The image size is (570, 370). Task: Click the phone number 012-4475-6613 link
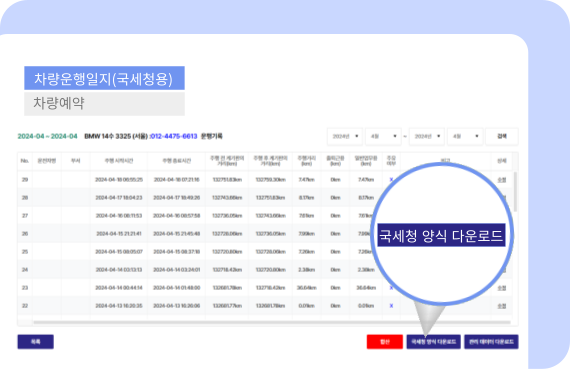point(174,136)
